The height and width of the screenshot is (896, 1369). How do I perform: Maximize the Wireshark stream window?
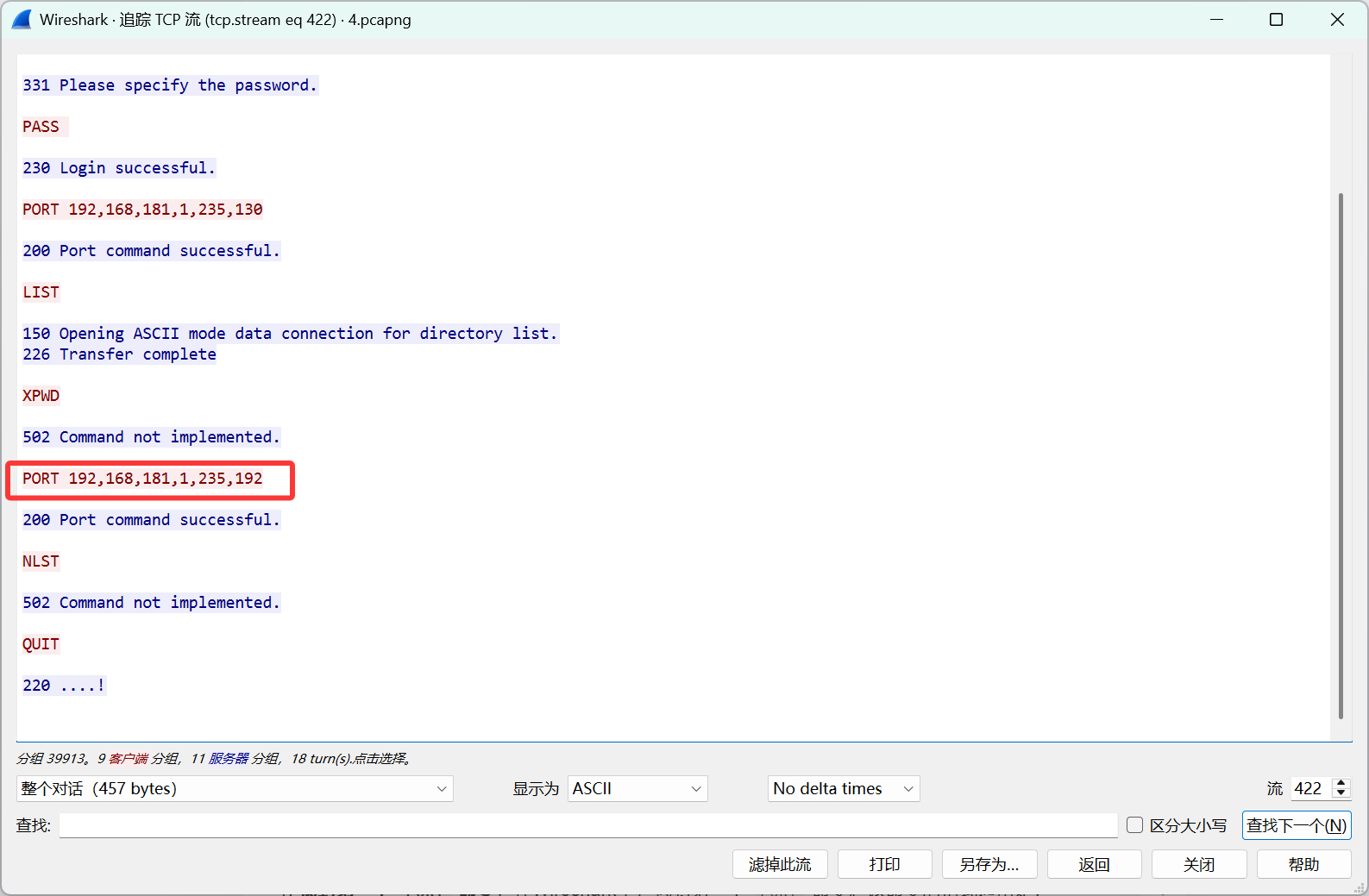point(1276,20)
